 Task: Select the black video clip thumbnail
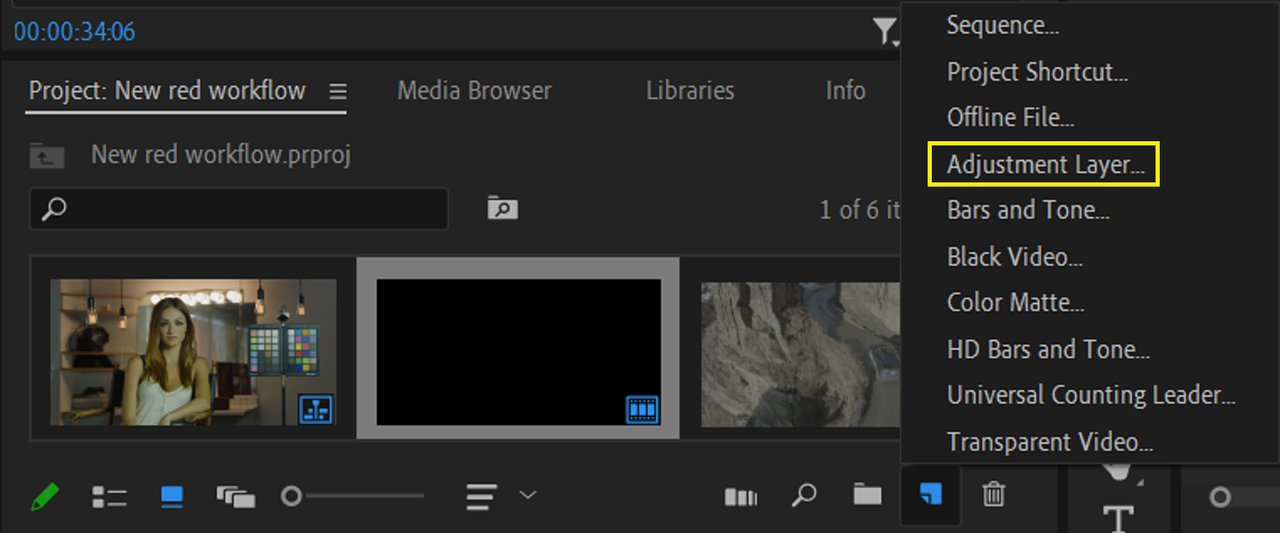click(518, 352)
